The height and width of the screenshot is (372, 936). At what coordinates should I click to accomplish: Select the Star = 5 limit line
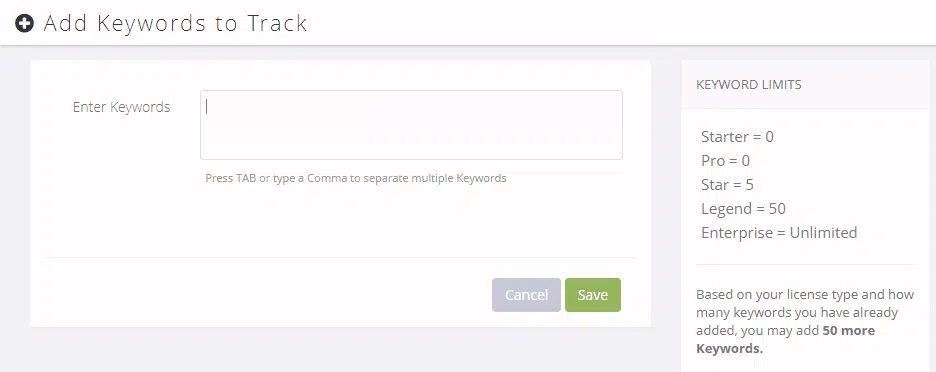[727, 185]
